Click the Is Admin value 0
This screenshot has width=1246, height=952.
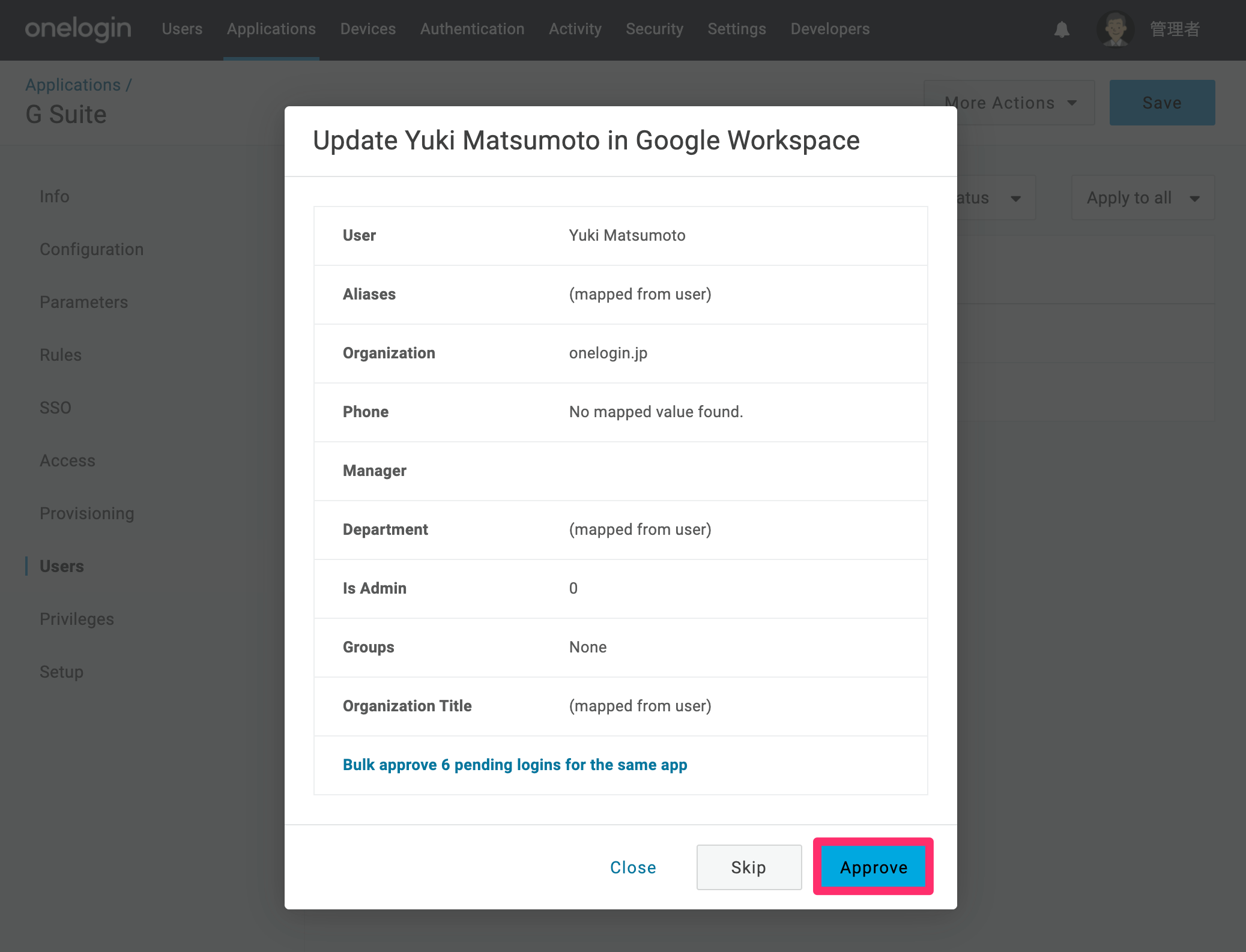[573, 588]
